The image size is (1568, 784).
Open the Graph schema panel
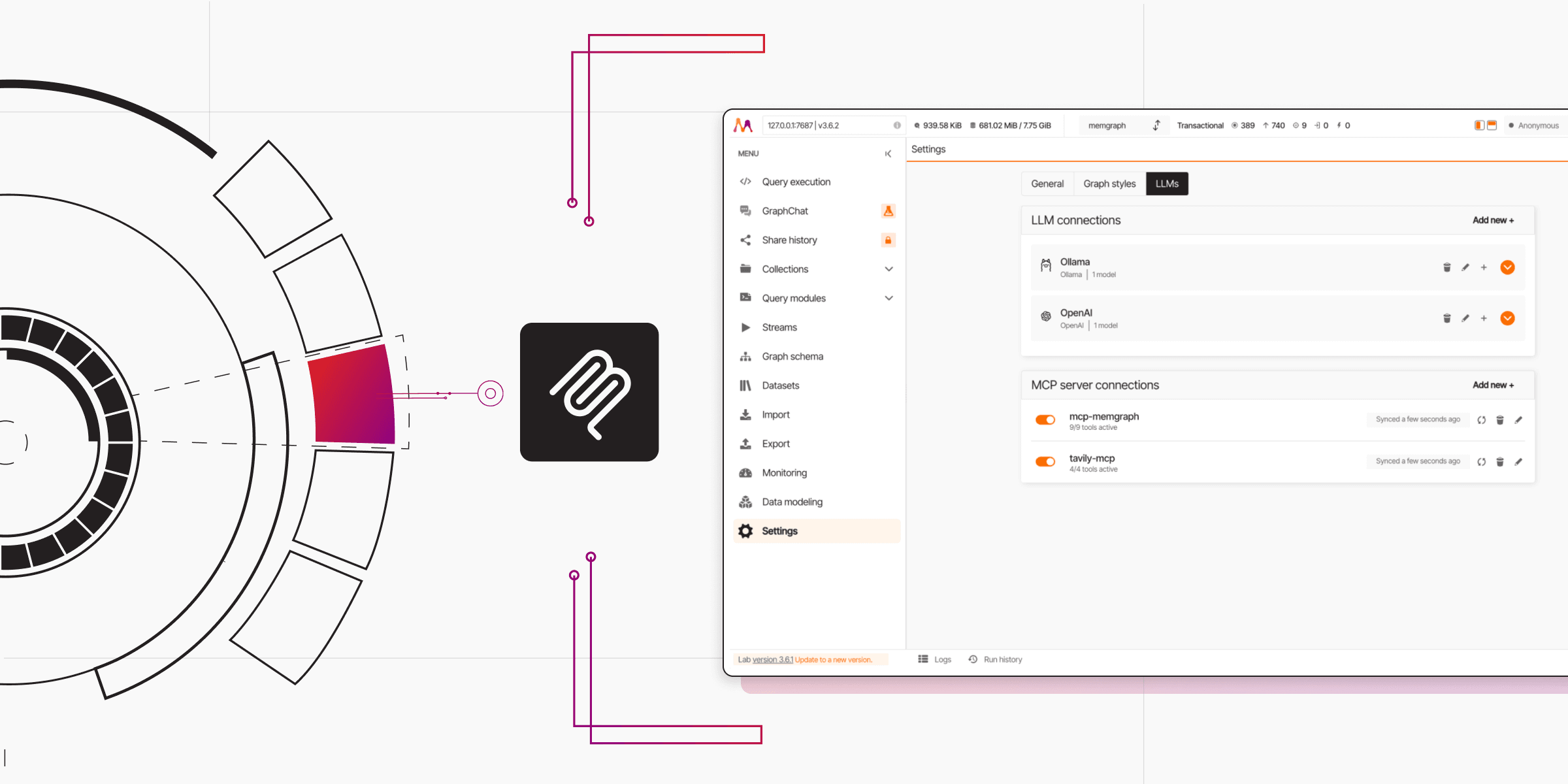click(x=792, y=356)
